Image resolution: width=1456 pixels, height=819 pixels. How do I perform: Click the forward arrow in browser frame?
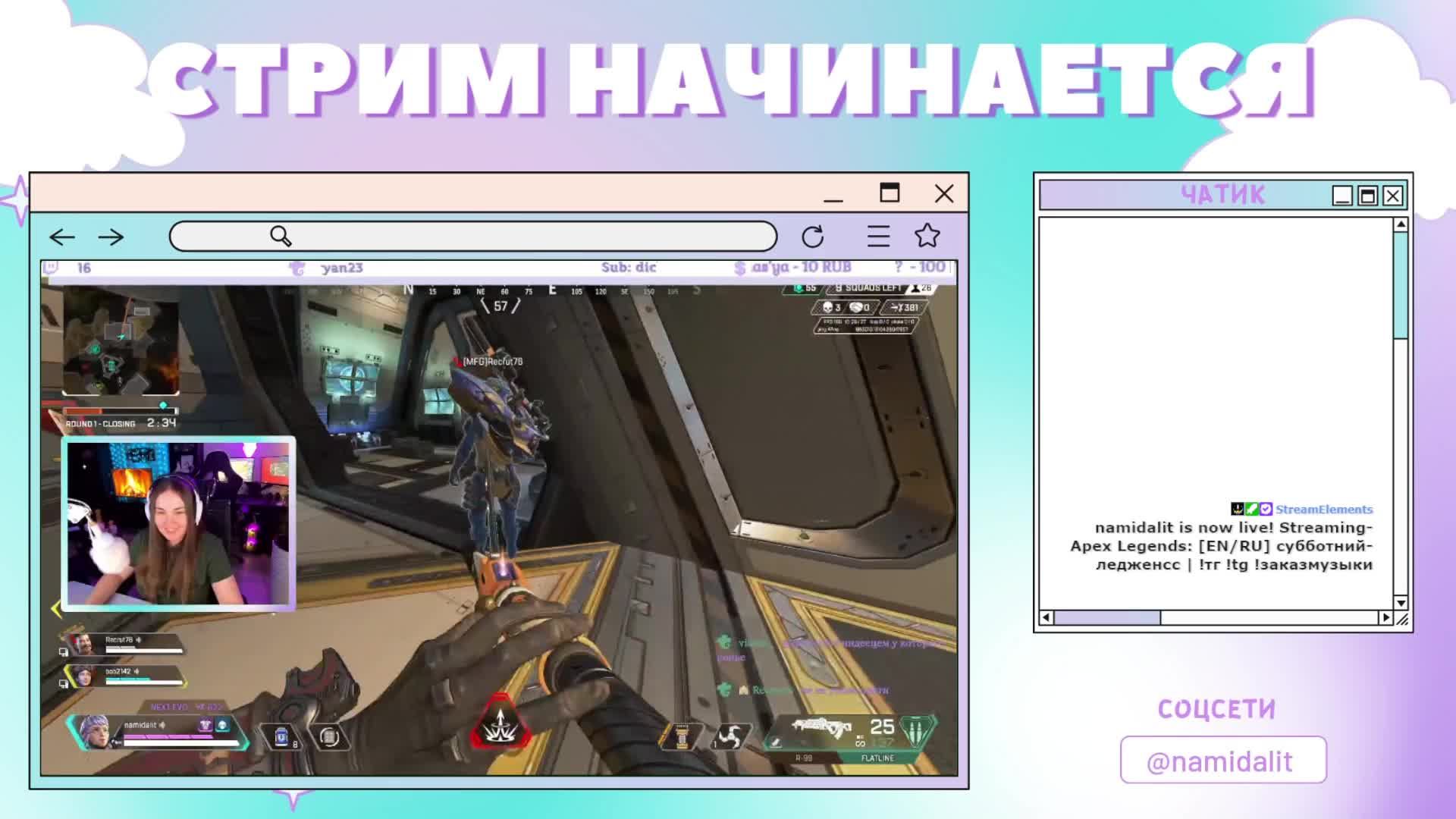coord(111,237)
